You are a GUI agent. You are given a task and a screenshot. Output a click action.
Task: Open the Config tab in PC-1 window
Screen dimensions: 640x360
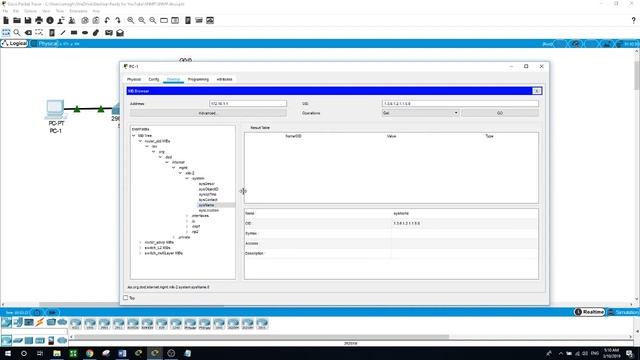coord(154,79)
